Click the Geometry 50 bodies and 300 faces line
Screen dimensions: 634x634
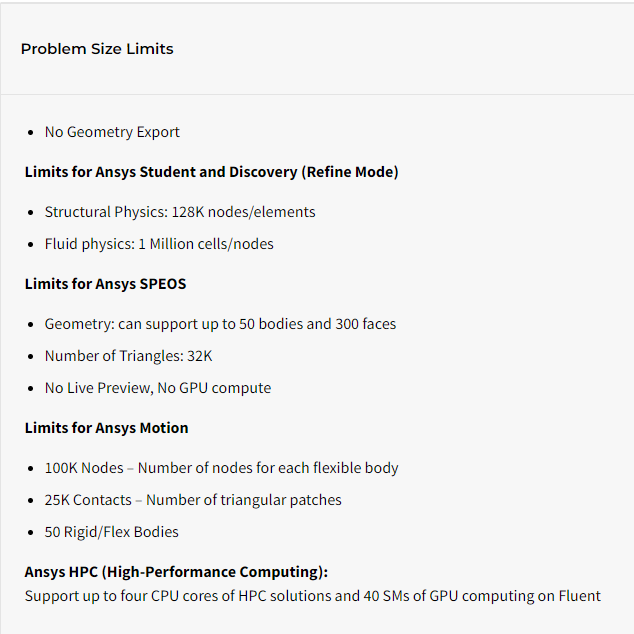pyautogui.click(x=220, y=324)
